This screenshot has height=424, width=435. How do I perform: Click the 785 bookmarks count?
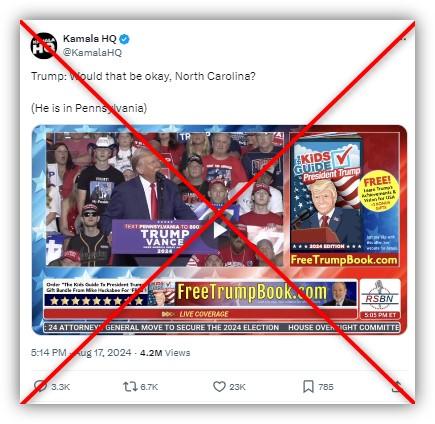tap(326, 387)
